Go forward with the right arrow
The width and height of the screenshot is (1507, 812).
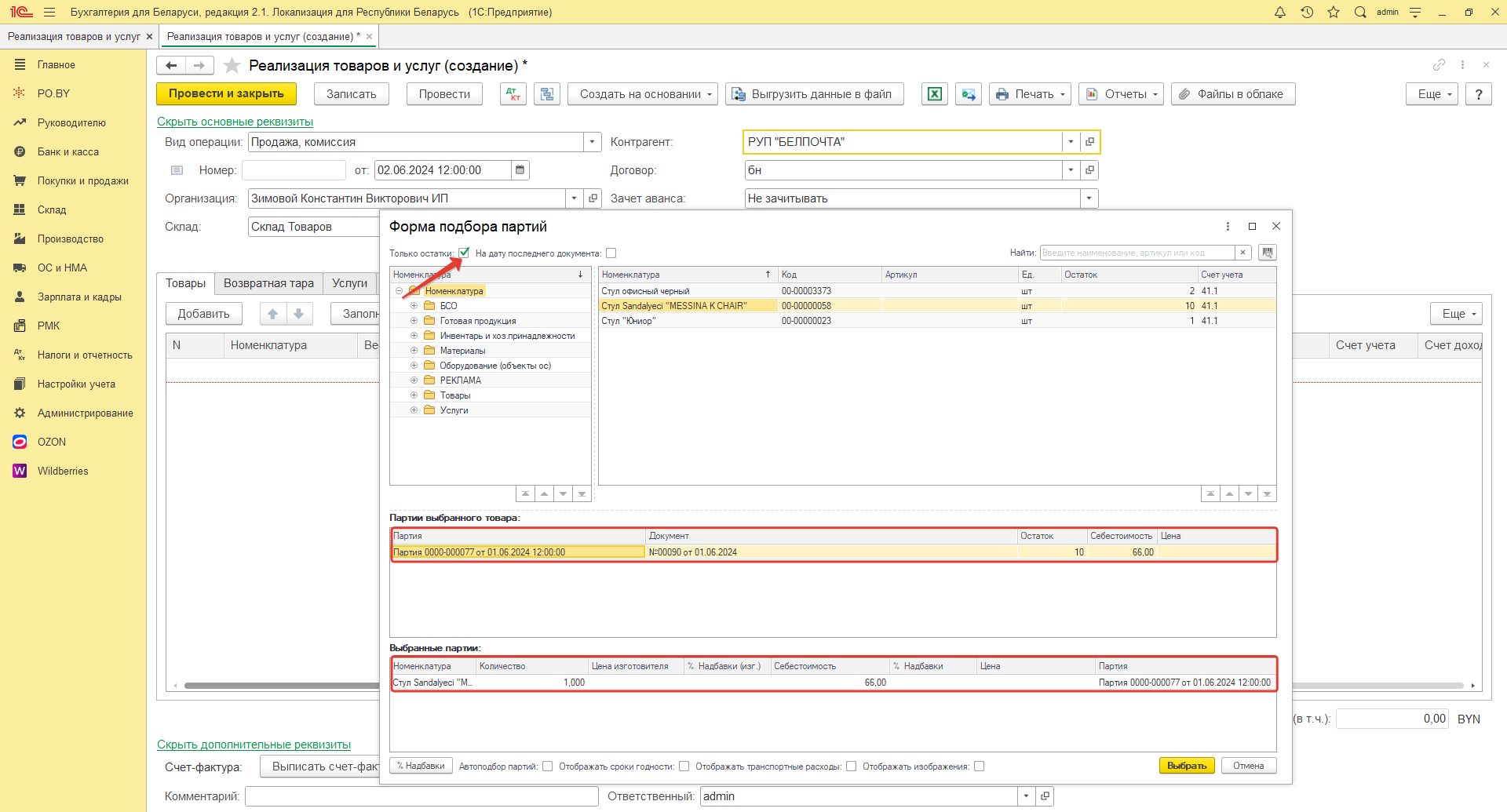tap(199, 66)
